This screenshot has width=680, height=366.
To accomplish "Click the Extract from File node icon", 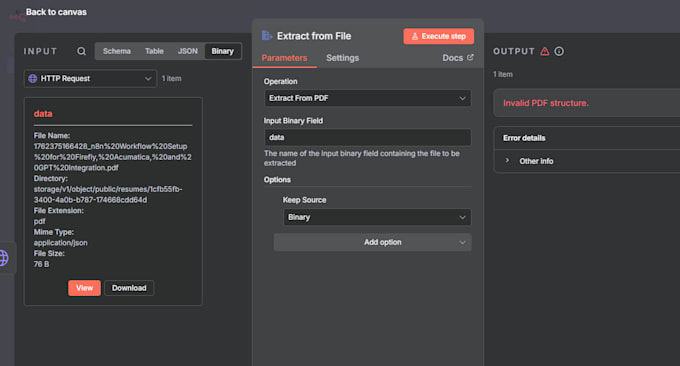I will click(267, 36).
